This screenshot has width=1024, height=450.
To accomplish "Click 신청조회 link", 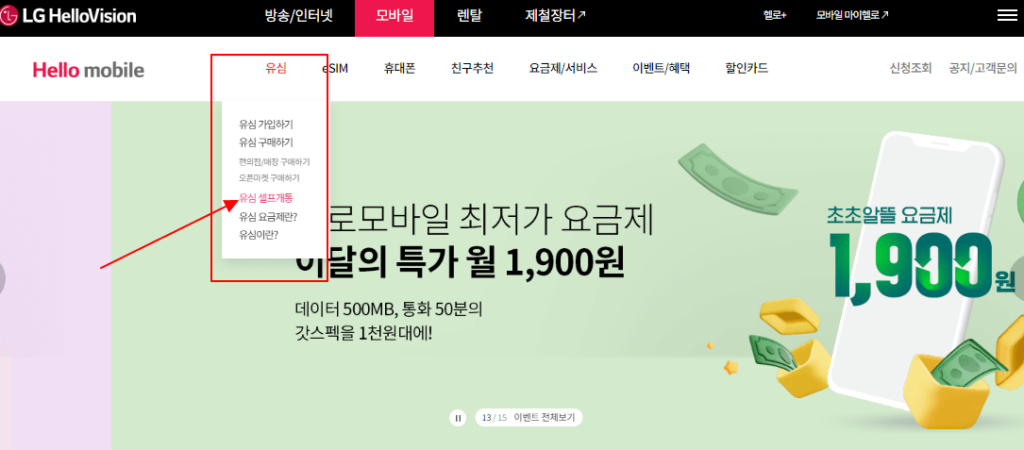I will 910,68.
